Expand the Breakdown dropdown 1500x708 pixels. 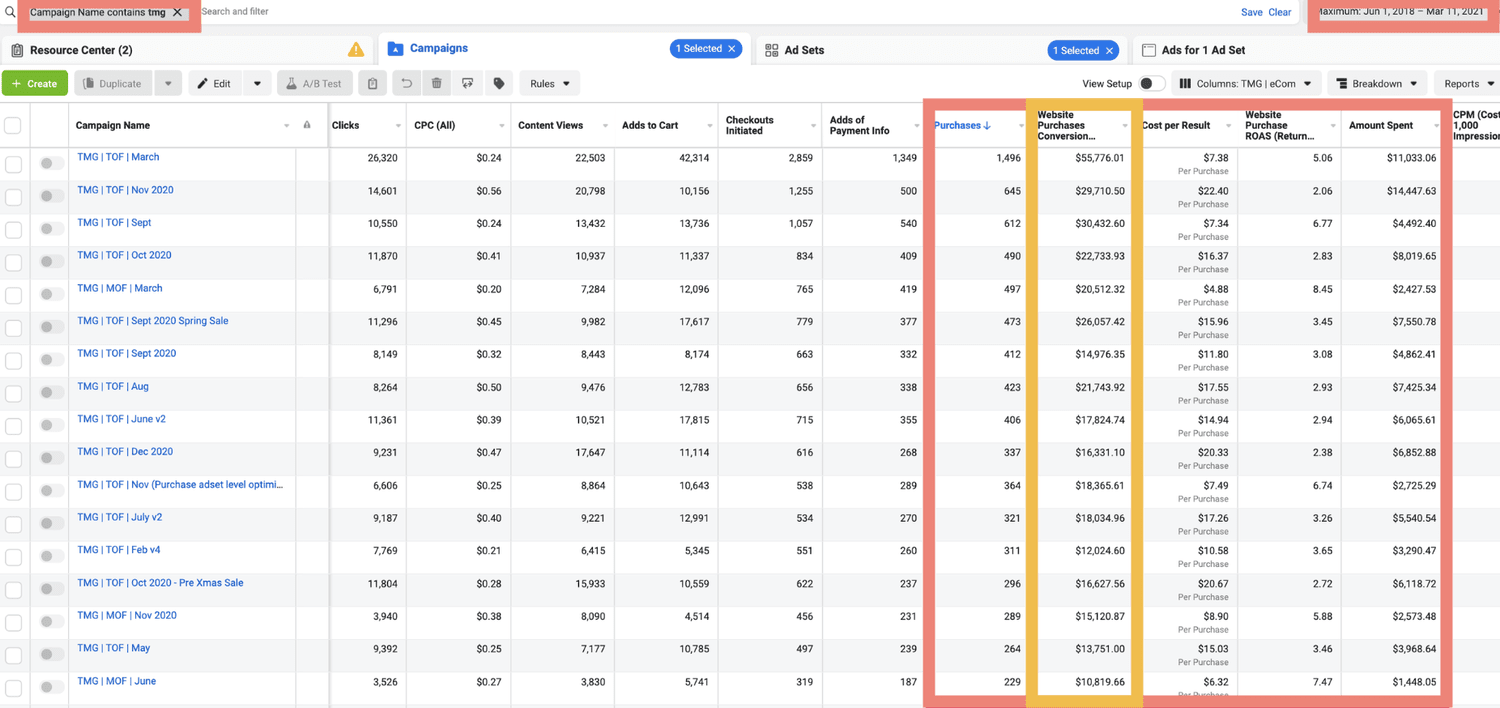point(1377,84)
